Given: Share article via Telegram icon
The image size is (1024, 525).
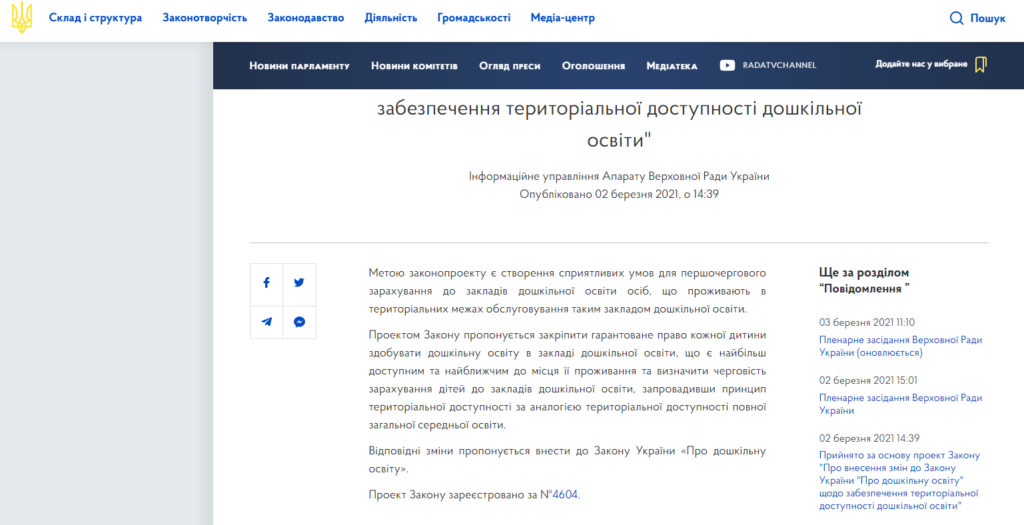Looking at the screenshot, I should click(266, 322).
